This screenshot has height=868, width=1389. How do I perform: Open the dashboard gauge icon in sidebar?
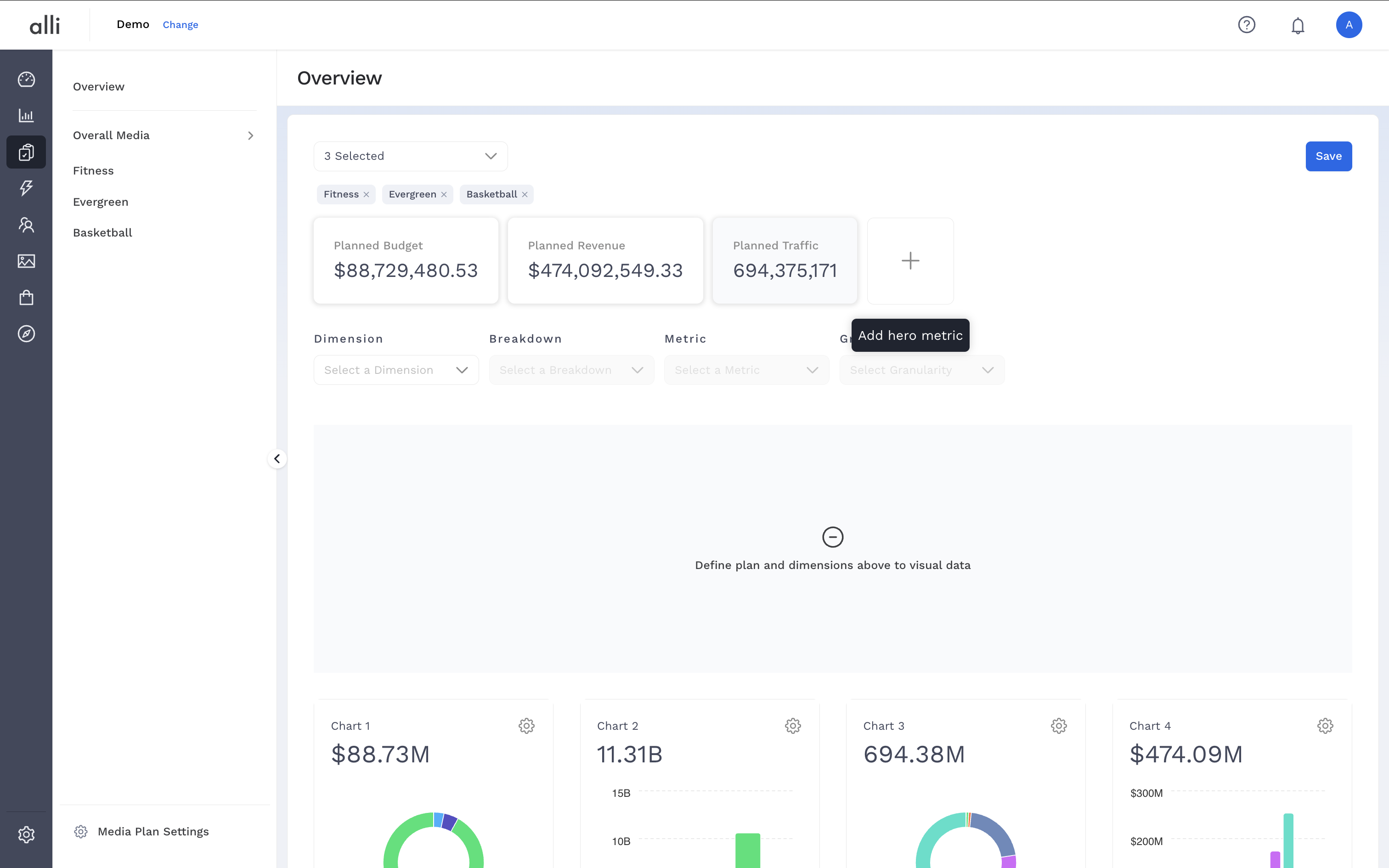26,79
